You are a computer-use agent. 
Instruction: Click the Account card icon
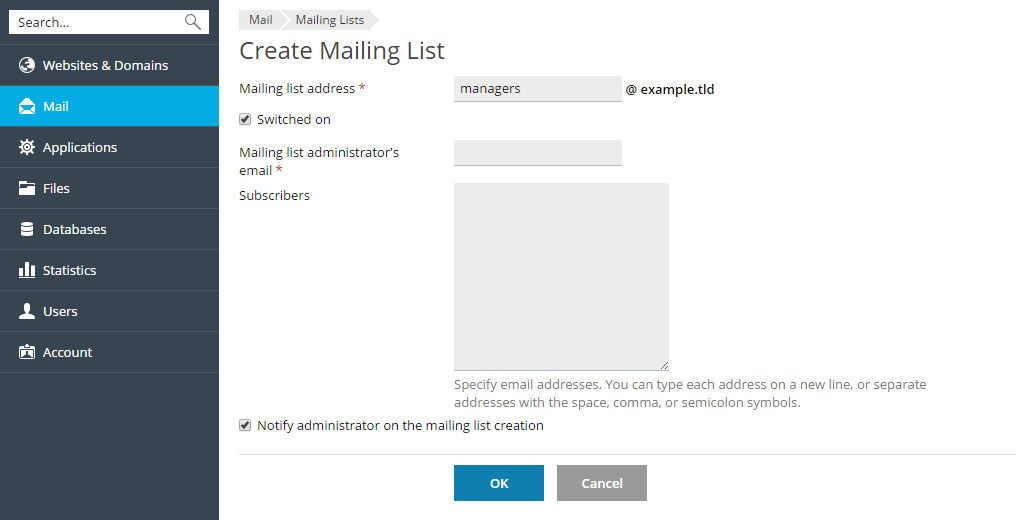tap(27, 352)
